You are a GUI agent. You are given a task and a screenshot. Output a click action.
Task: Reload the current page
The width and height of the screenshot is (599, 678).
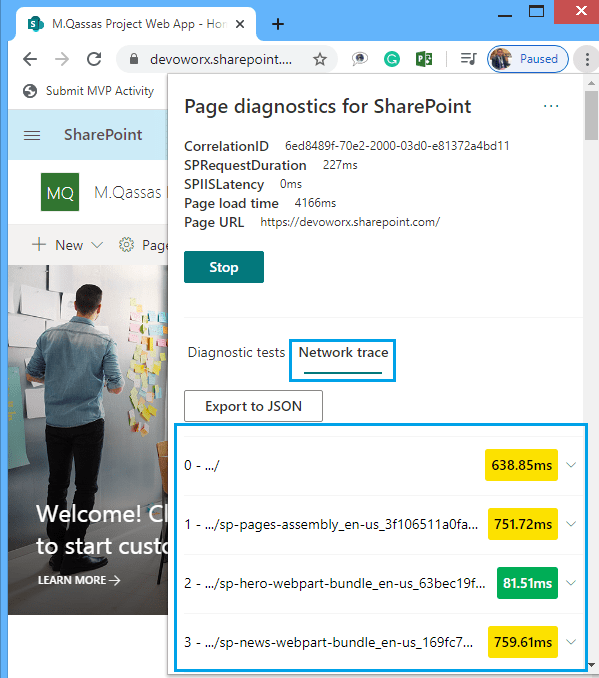coord(94,59)
